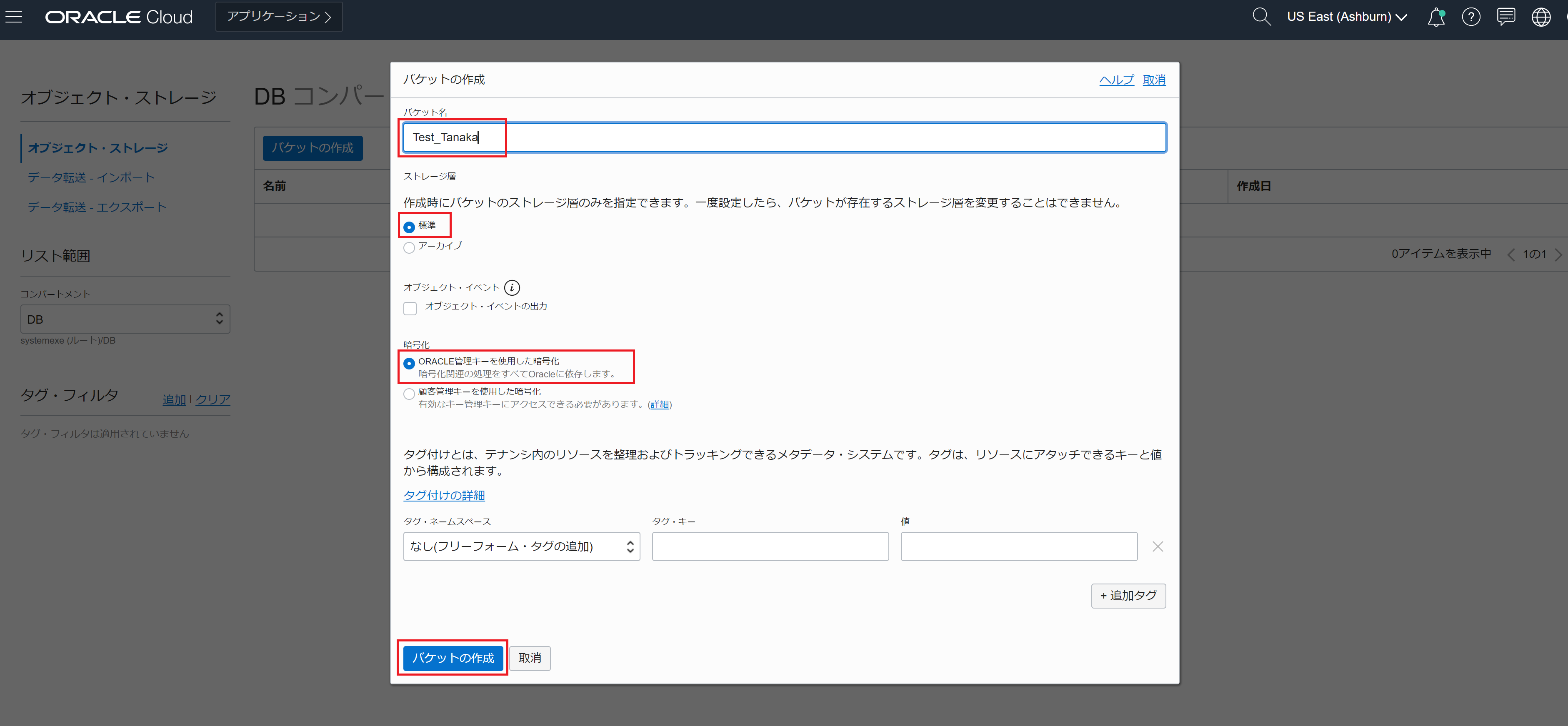
Task: Remove the tag row with X icon
Action: [1157, 546]
